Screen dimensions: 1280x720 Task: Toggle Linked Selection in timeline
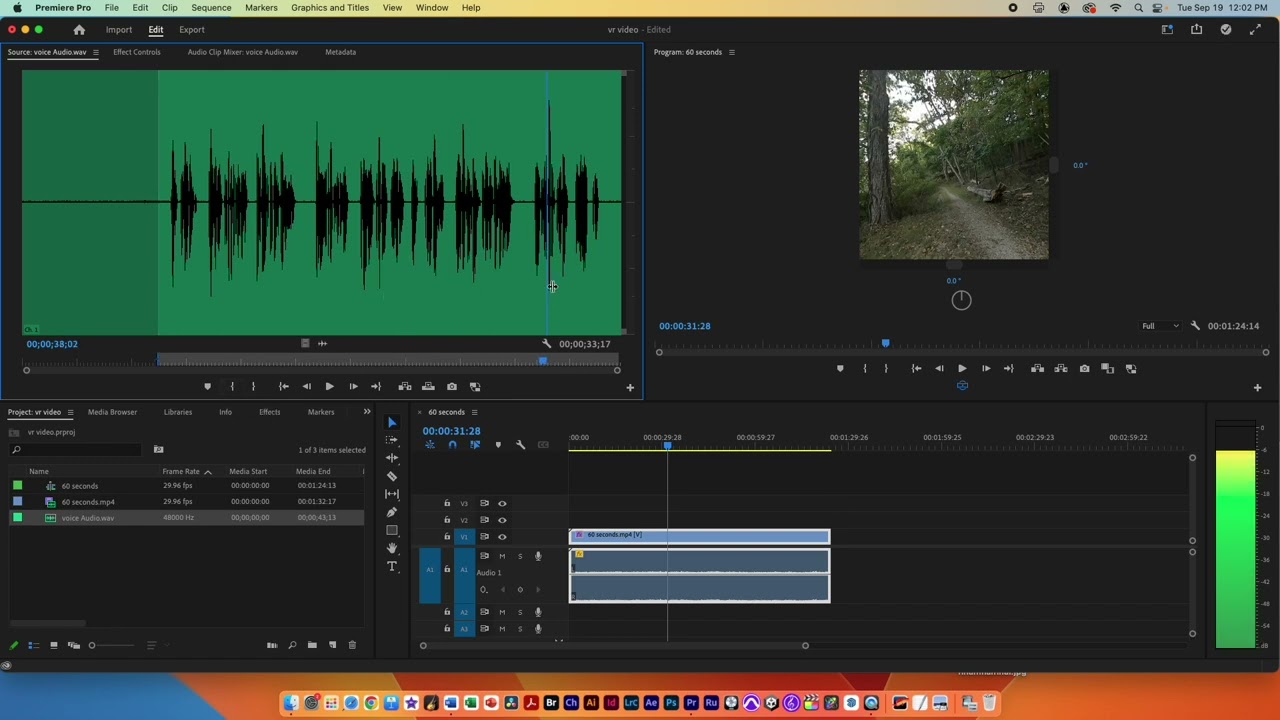pos(475,445)
